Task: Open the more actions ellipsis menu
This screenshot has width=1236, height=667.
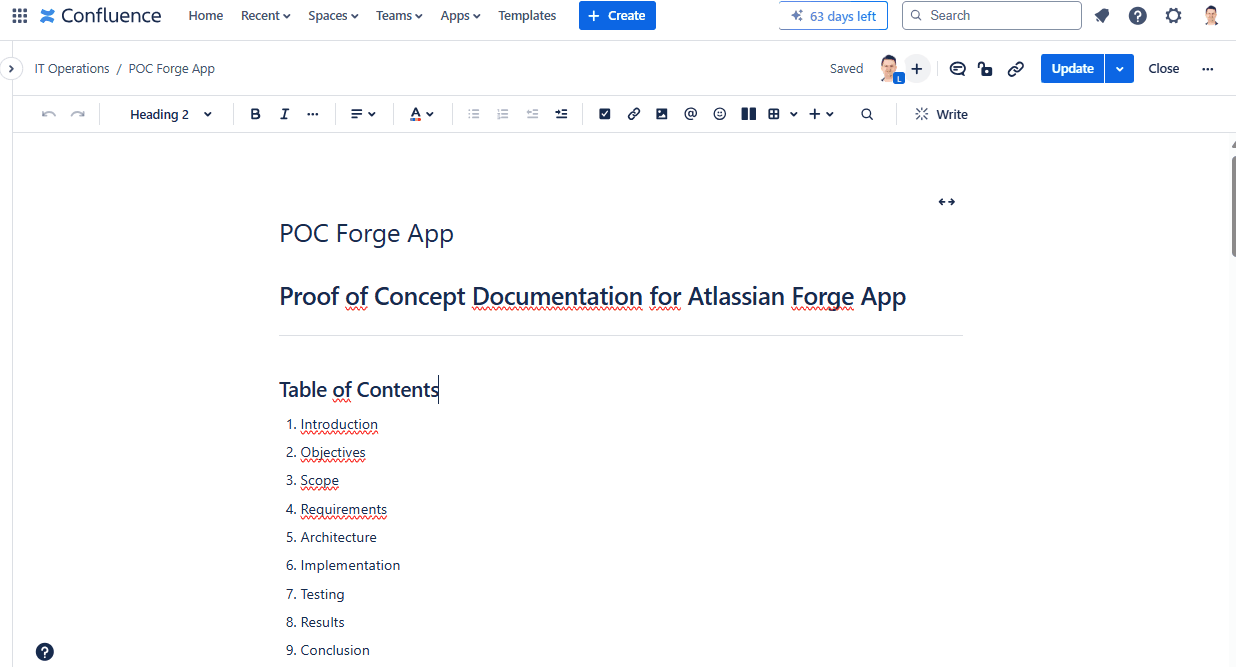Action: click(1208, 69)
